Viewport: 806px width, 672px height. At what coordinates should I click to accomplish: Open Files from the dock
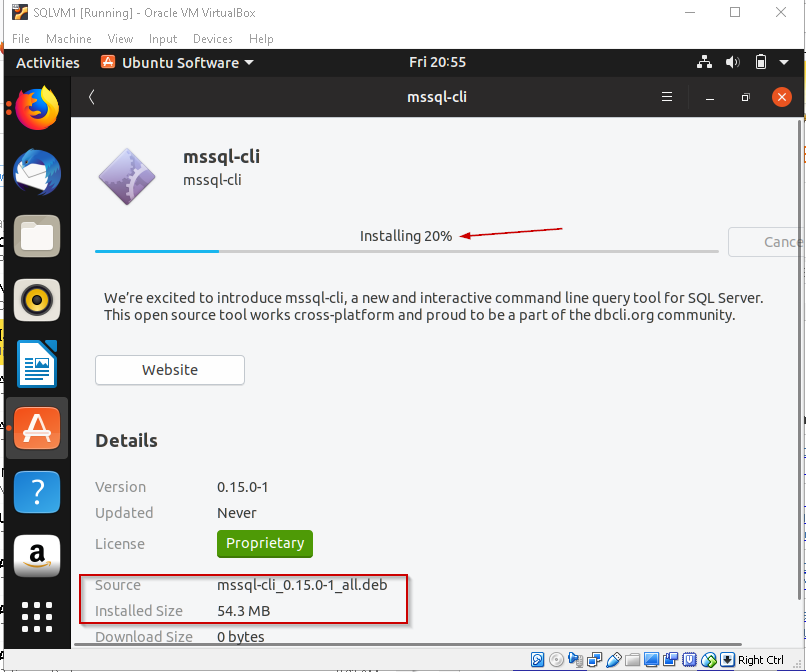point(37,236)
